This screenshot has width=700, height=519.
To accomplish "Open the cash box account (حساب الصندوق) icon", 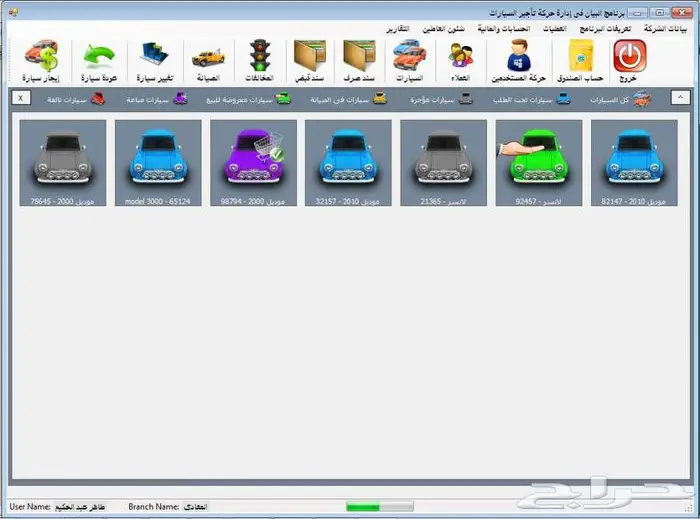I will [581, 58].
